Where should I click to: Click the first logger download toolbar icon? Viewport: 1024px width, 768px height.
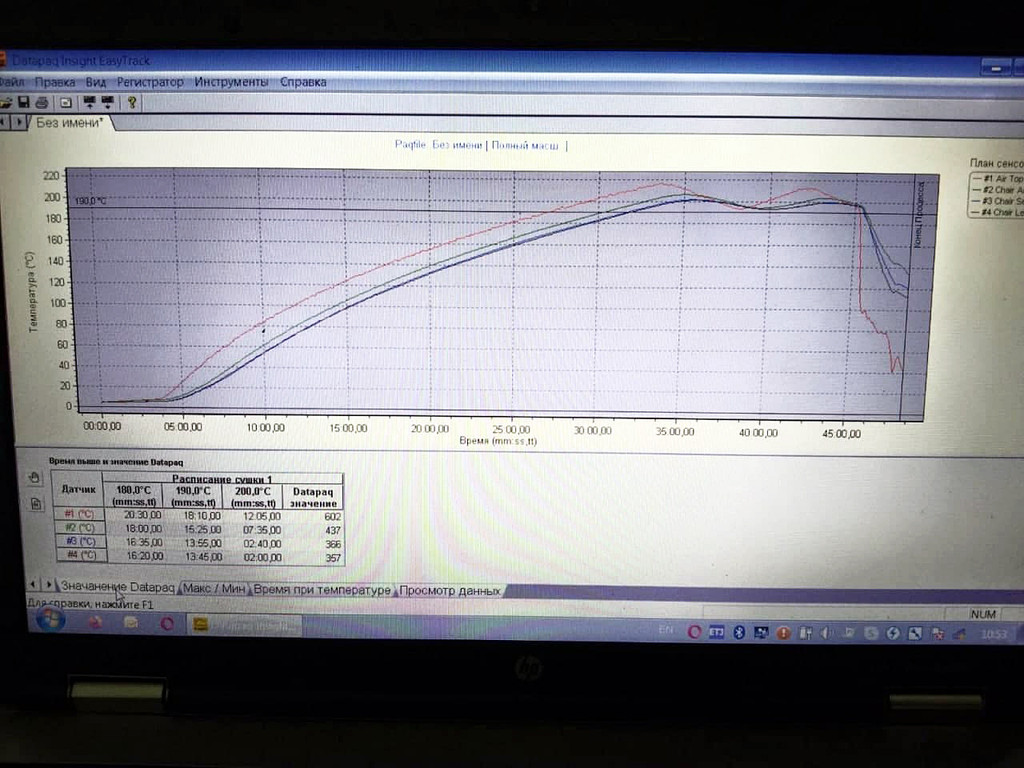(x=89, y=102)
